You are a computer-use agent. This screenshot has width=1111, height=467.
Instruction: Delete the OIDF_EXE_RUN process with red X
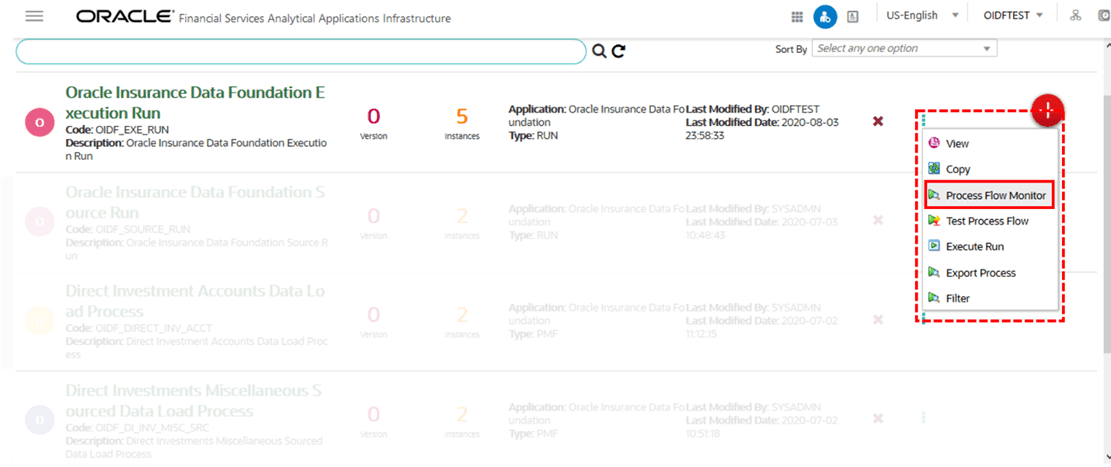[878, 121]
